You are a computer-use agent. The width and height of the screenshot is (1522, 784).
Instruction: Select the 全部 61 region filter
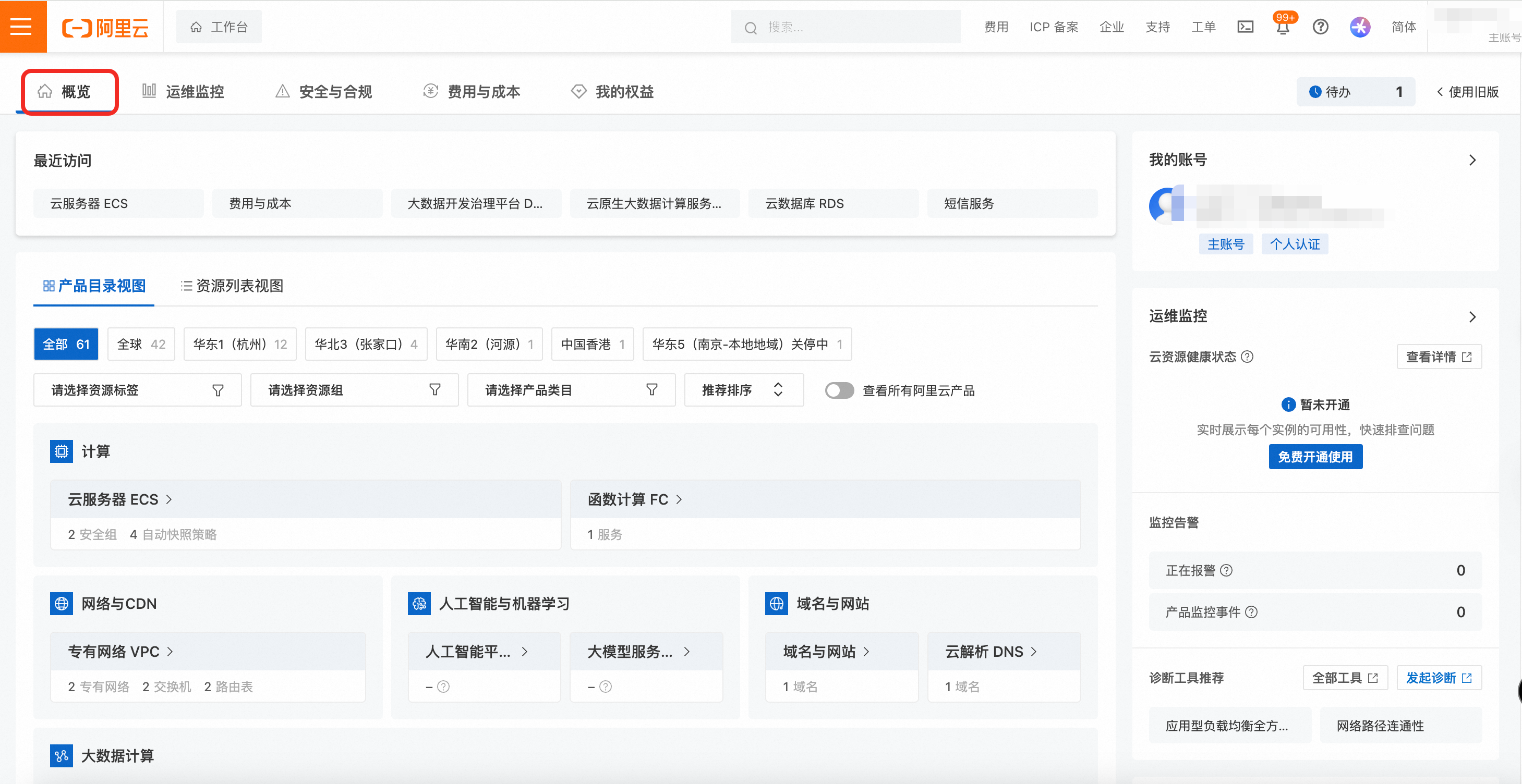66,344
